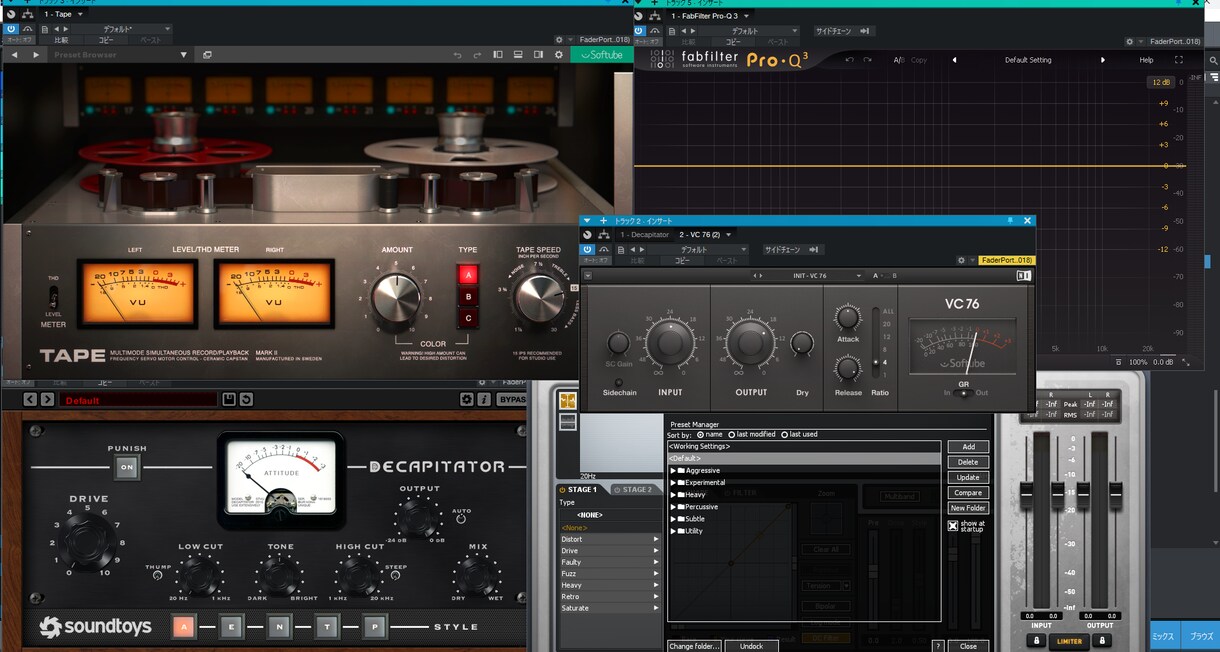
Task: Click Pro-Q 3 undo arrow
Action: coord(850,60)
